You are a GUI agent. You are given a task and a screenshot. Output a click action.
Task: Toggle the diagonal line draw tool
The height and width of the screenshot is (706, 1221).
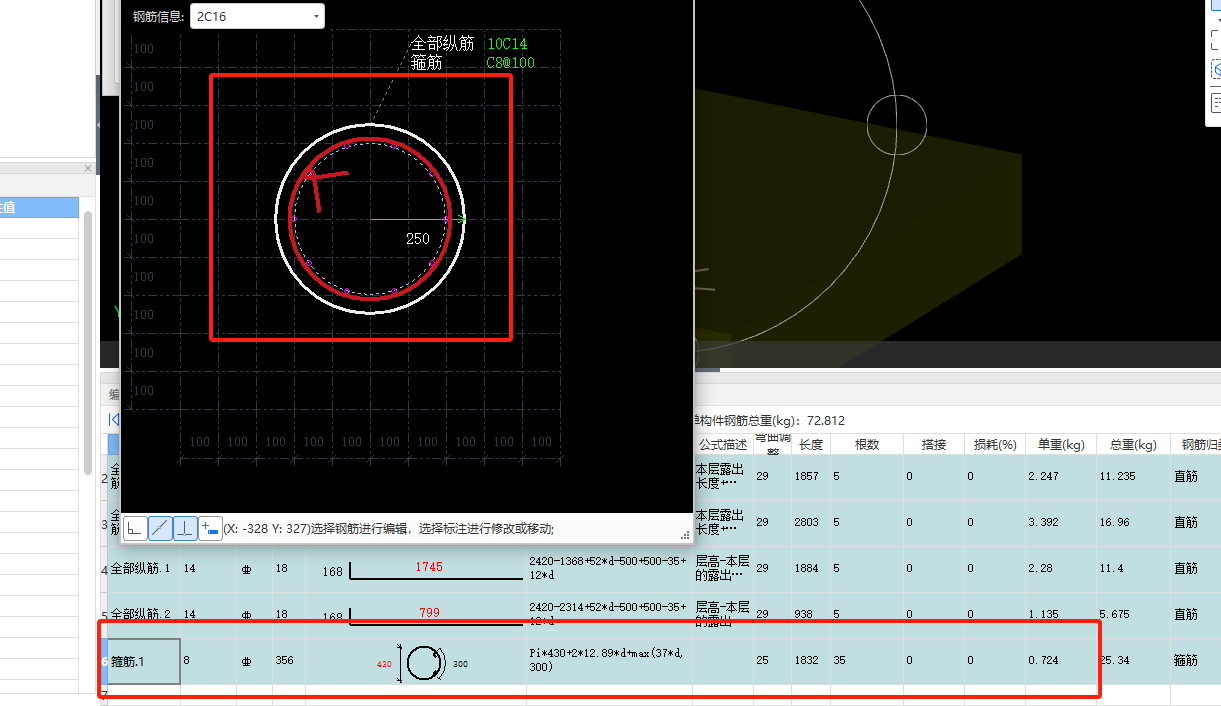[x=159, y=528]
